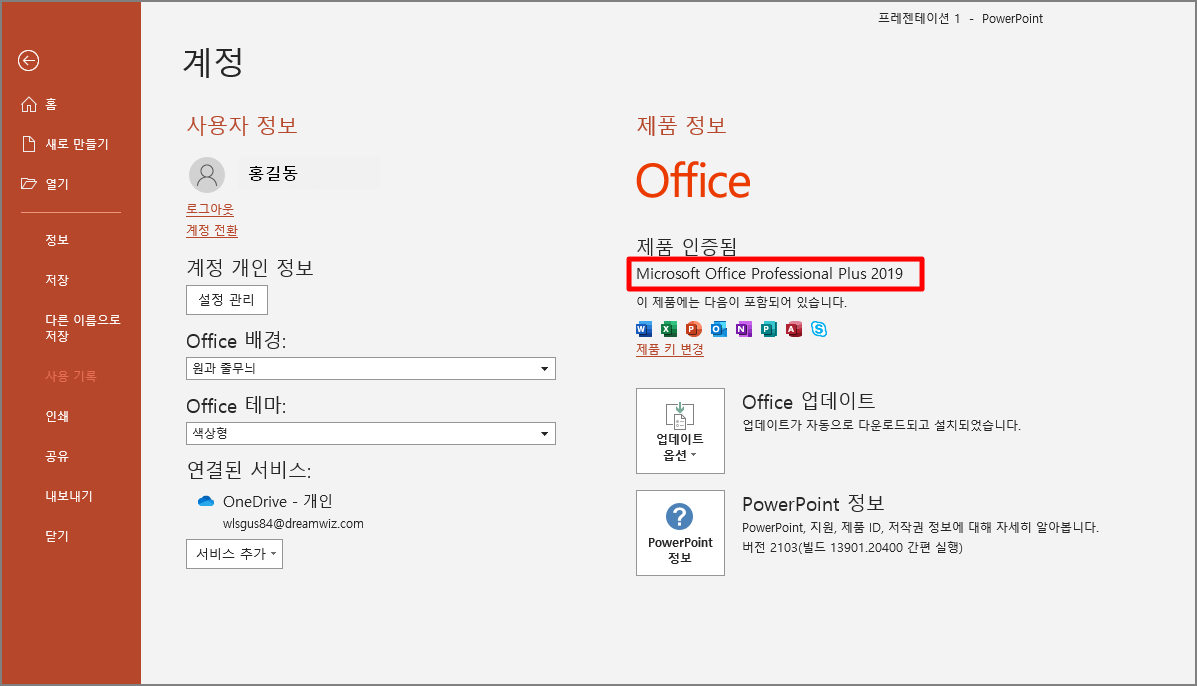Click the Publisher app icon
The image size is (1197, 686).
pos(769,329)
